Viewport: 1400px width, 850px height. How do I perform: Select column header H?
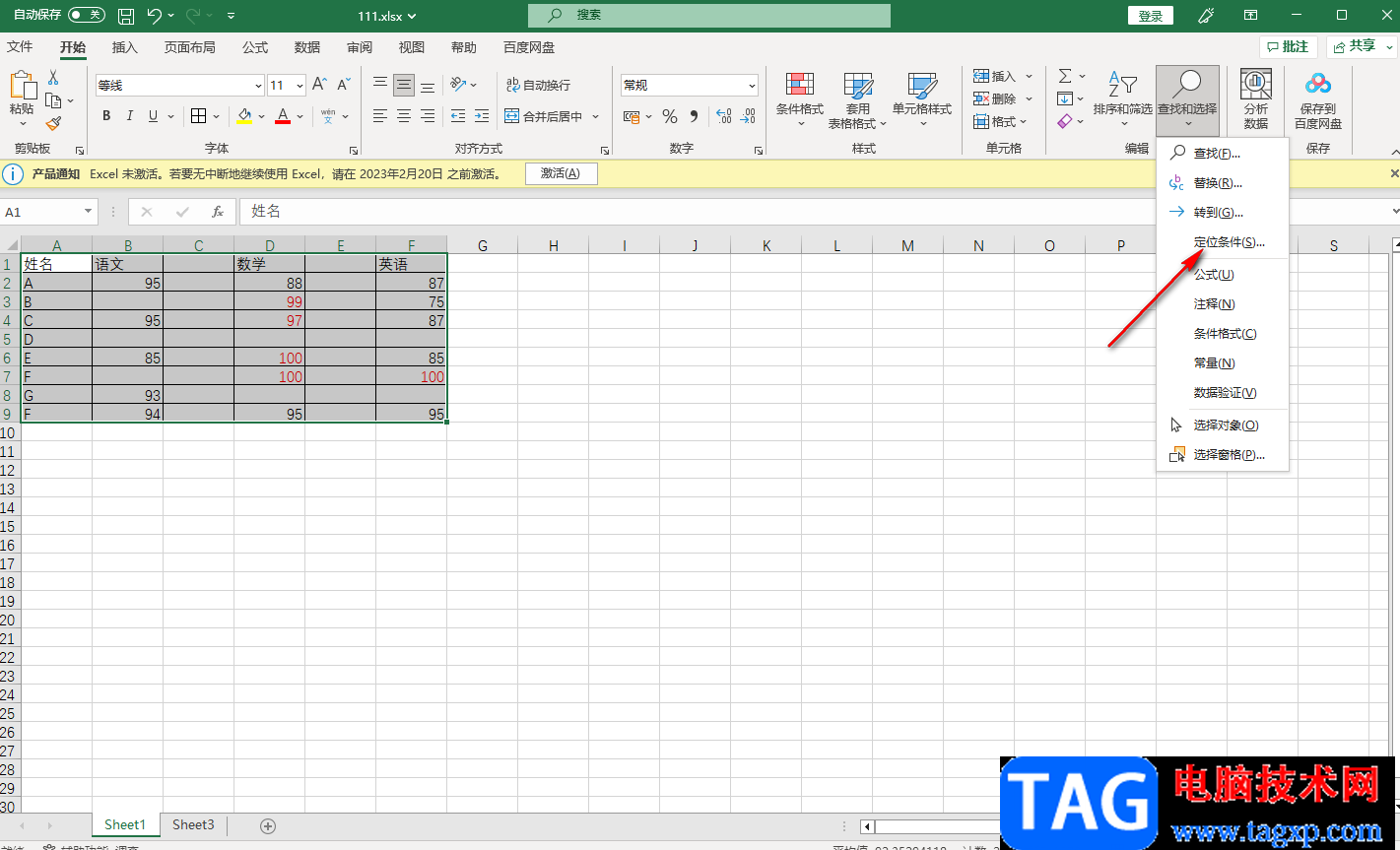pos(554,245)
